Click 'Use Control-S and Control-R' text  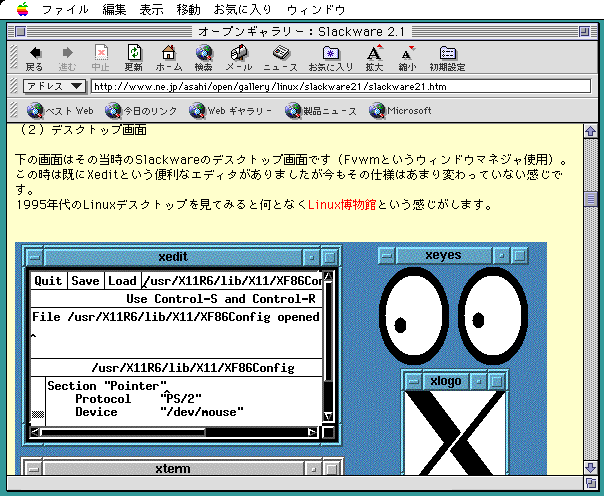[221, 299]
